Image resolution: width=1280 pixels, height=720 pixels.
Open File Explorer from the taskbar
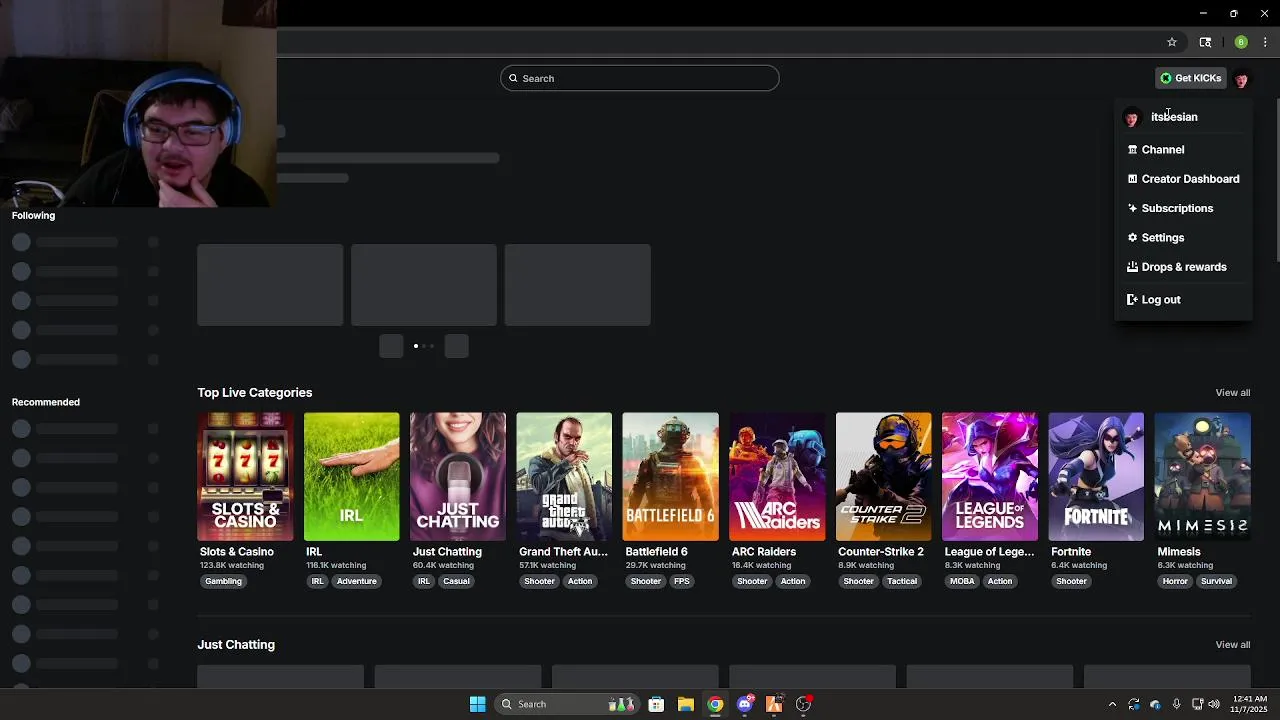685,704
